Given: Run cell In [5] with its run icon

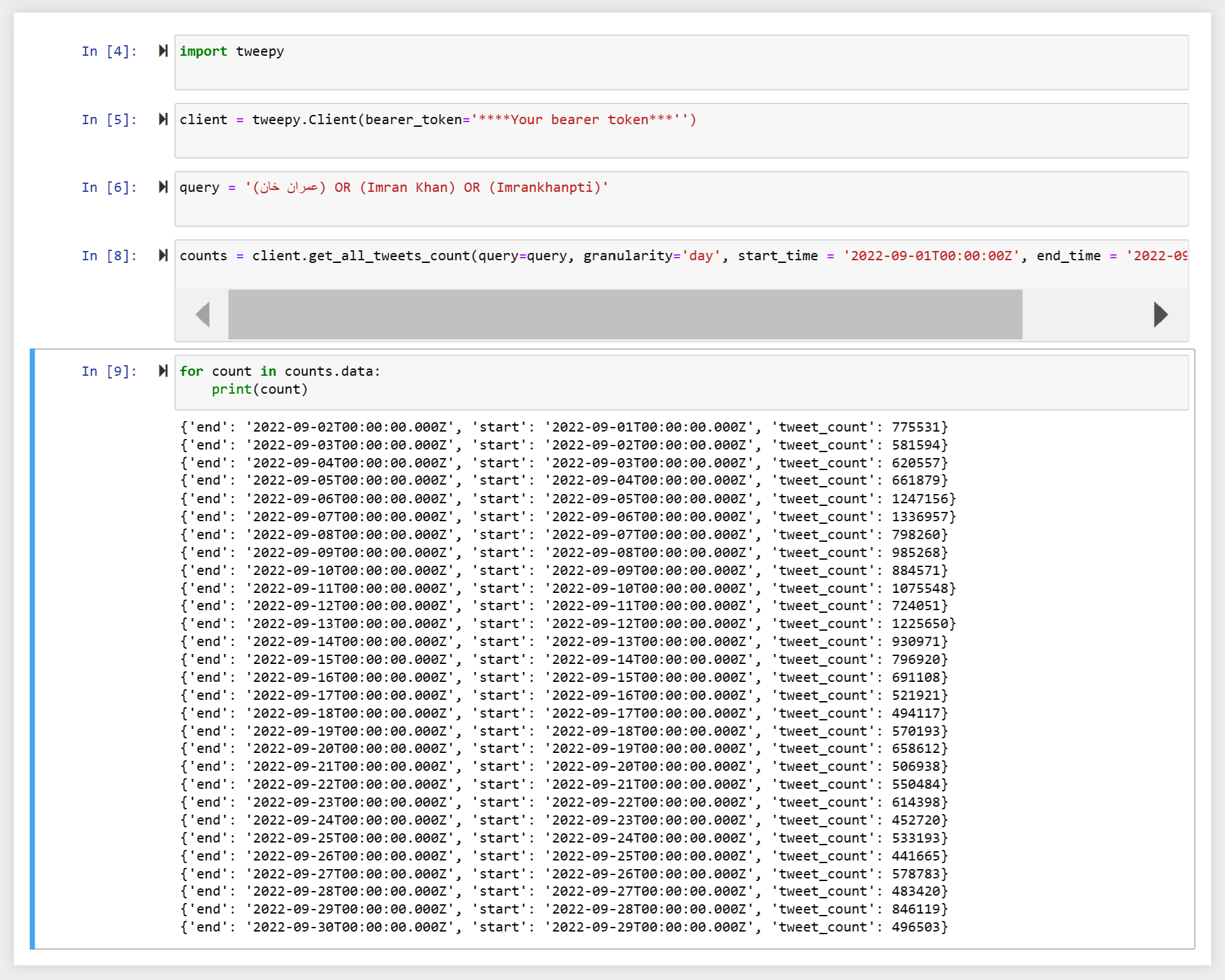Looking at the screenshot, I should pyautogui.click(x=163, y=120).
